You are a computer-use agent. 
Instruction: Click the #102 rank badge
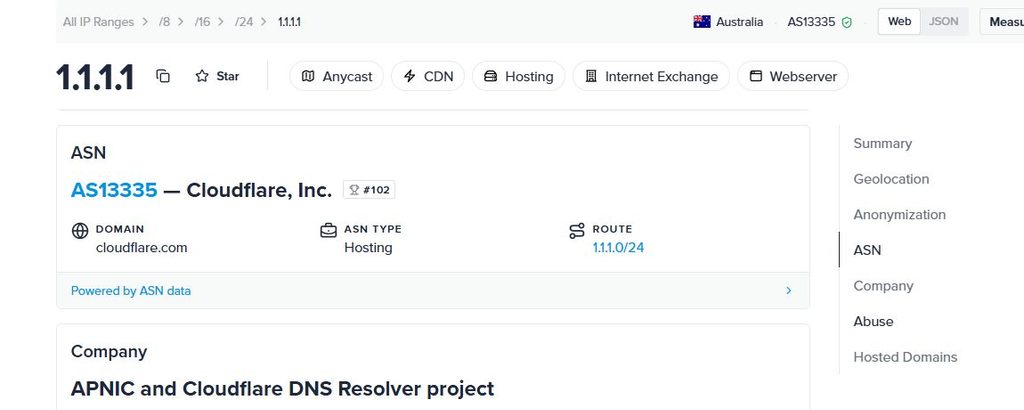369,190
